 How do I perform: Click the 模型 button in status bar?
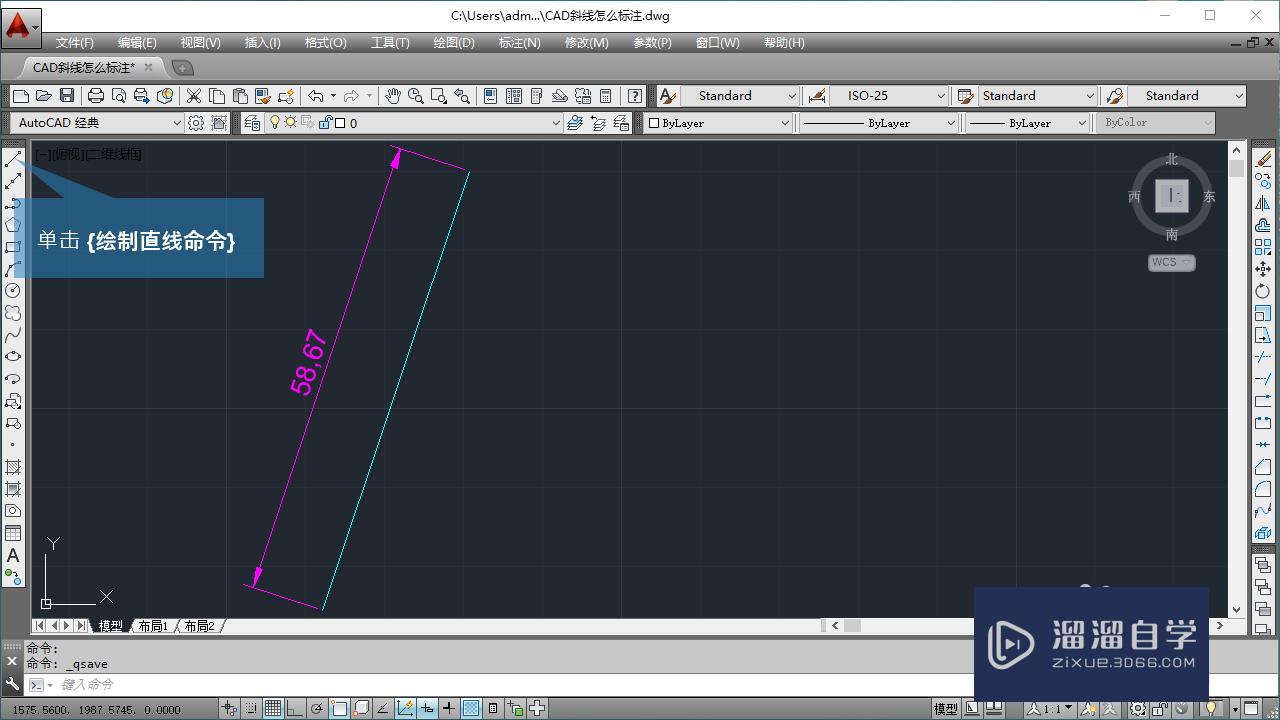coord(945,709)
